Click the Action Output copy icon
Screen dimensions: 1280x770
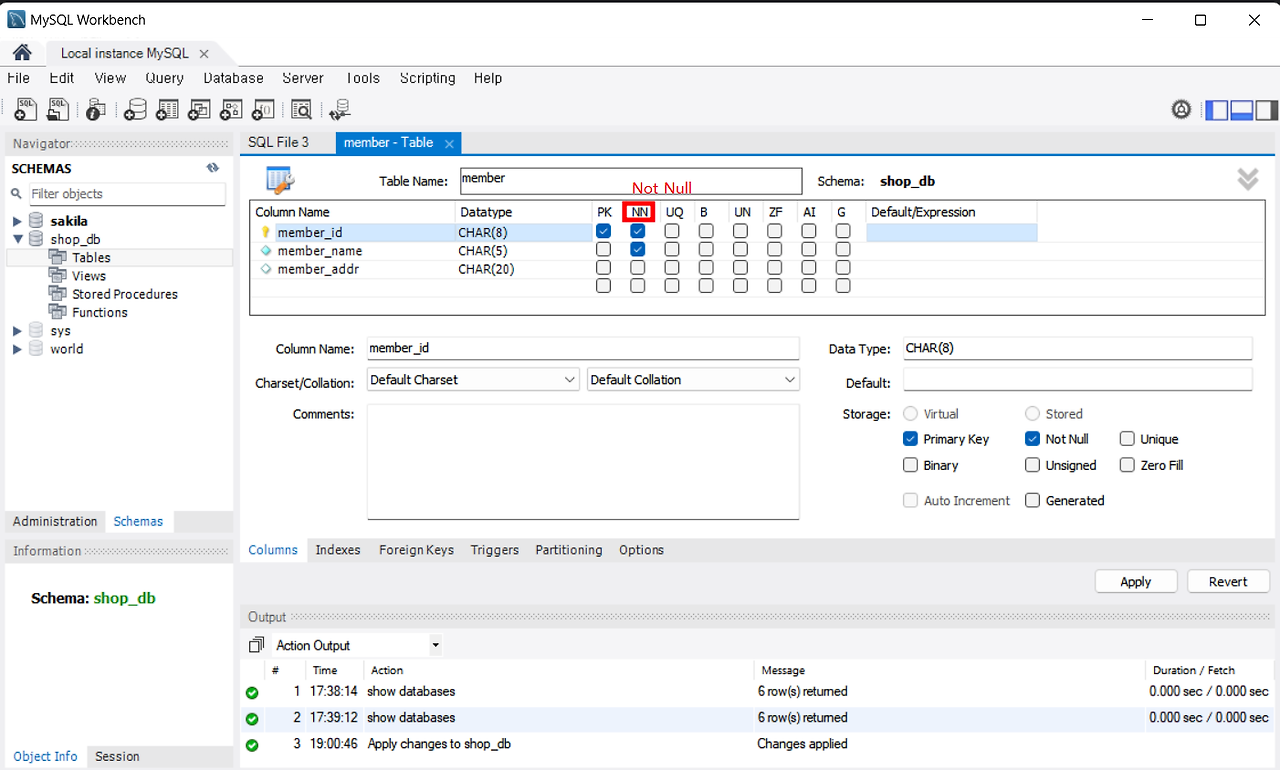pos(257,645)
